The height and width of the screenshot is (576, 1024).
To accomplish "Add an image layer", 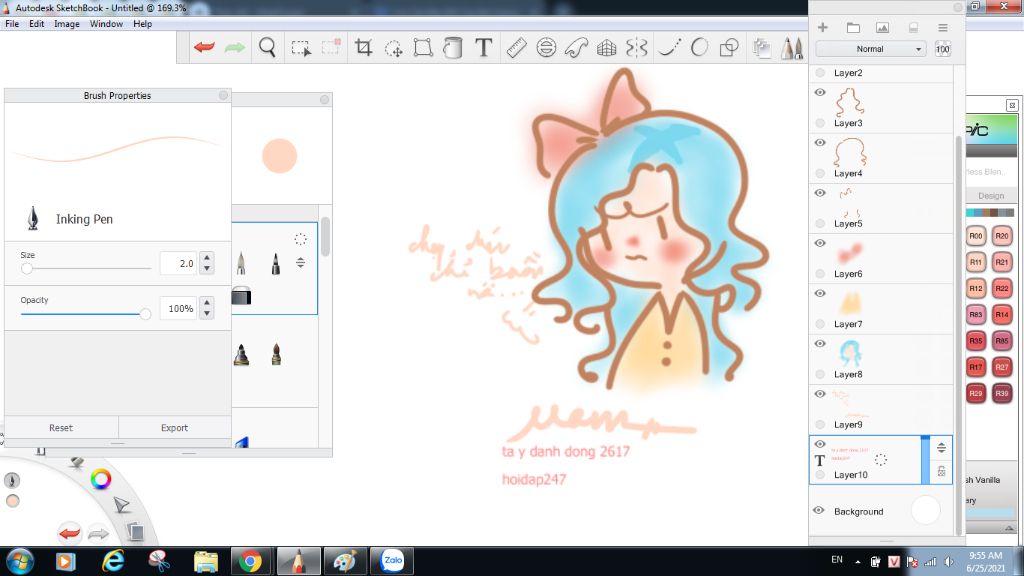I will tap(882, 27).
